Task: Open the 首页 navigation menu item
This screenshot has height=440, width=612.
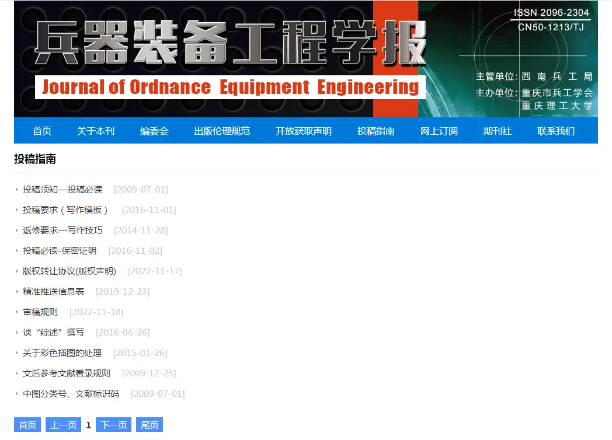Action: coord(42,131)
